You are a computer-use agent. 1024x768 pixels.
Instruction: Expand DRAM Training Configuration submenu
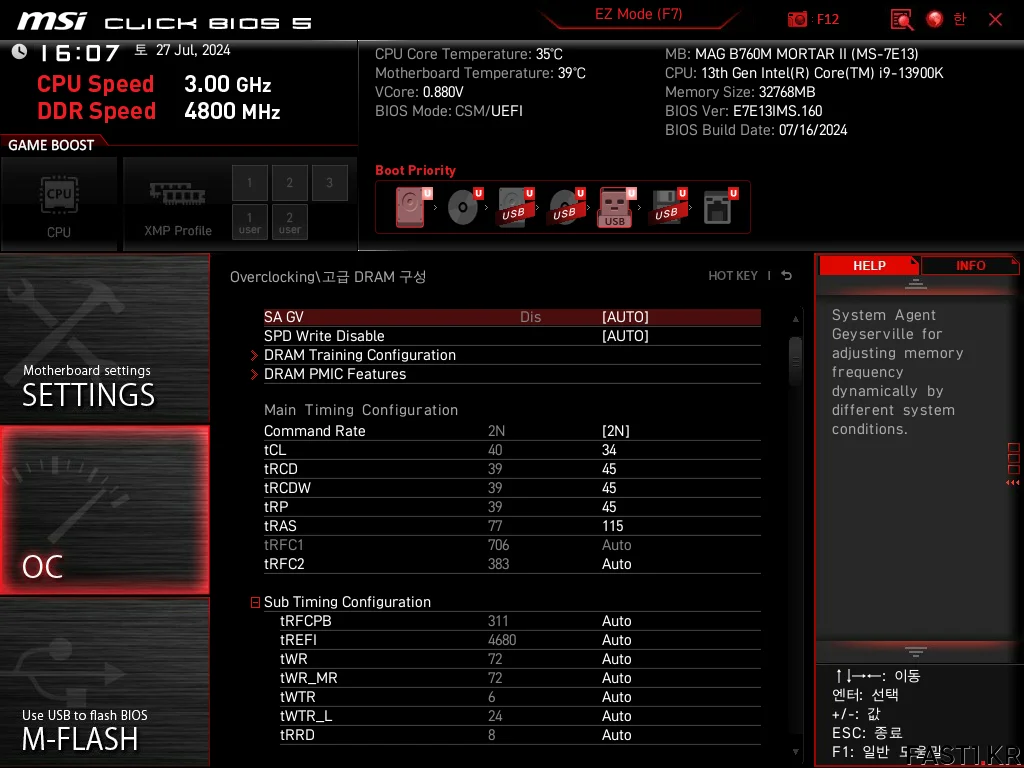tap(360, 355)
